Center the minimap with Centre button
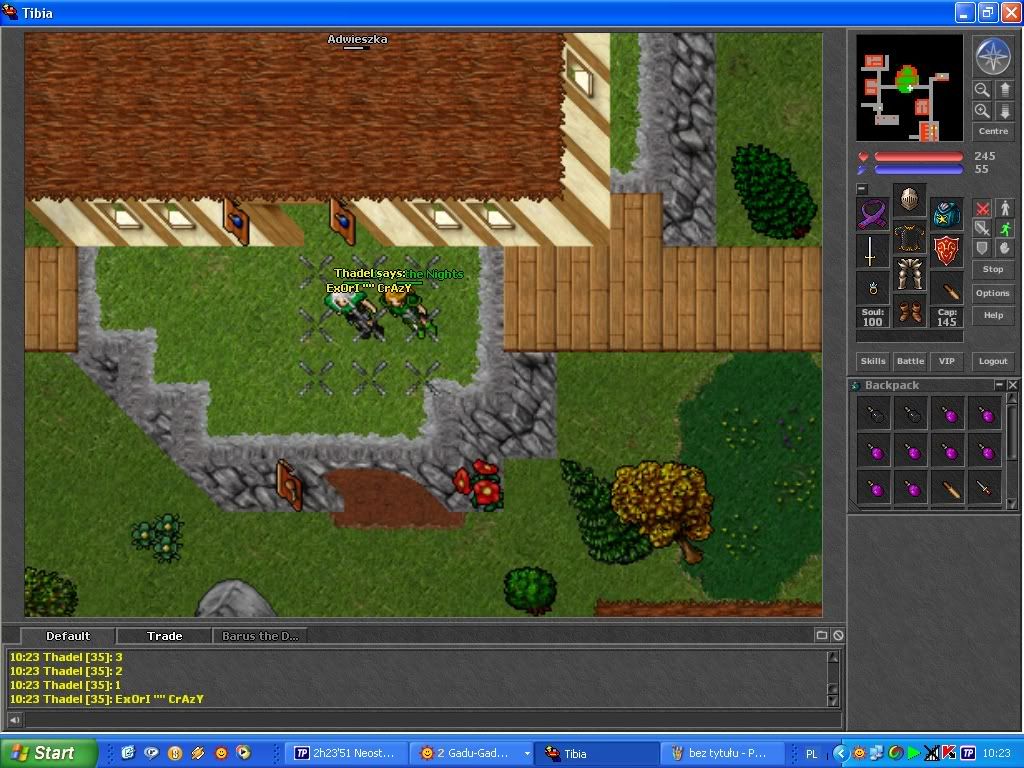The image size is (1024, 768). tap(993, 131)
